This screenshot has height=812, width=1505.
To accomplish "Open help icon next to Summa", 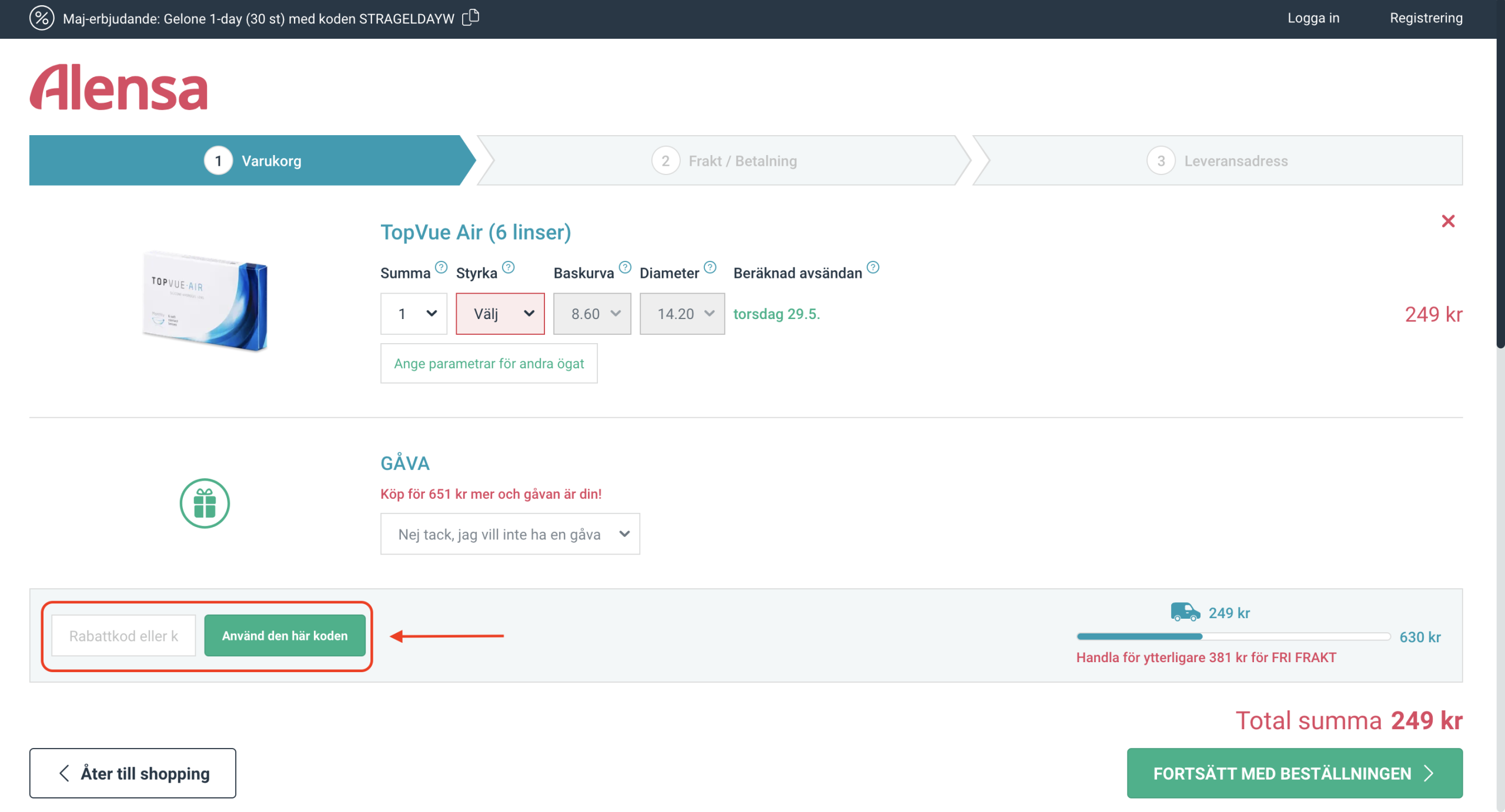I will click(x=441, y=267).
